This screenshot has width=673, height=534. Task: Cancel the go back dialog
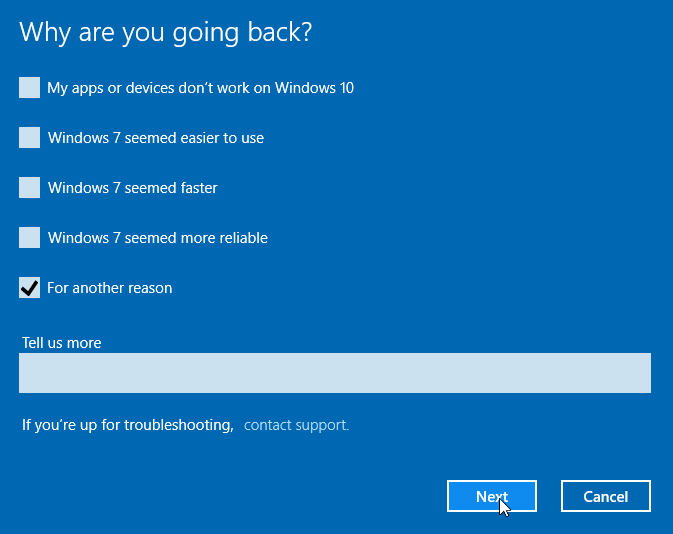pyautogui.click(x=606, y=496)
